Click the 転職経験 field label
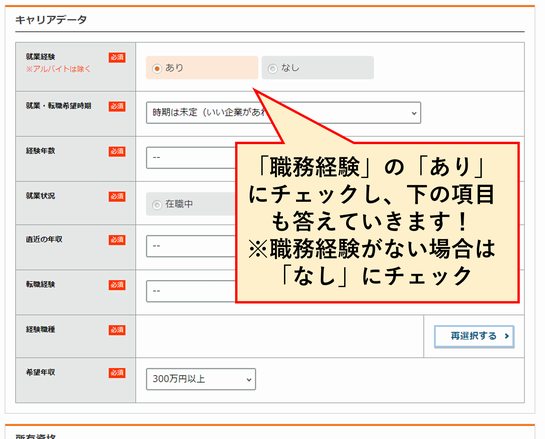The height and width of the screenshot is (439, 545). 40,284
